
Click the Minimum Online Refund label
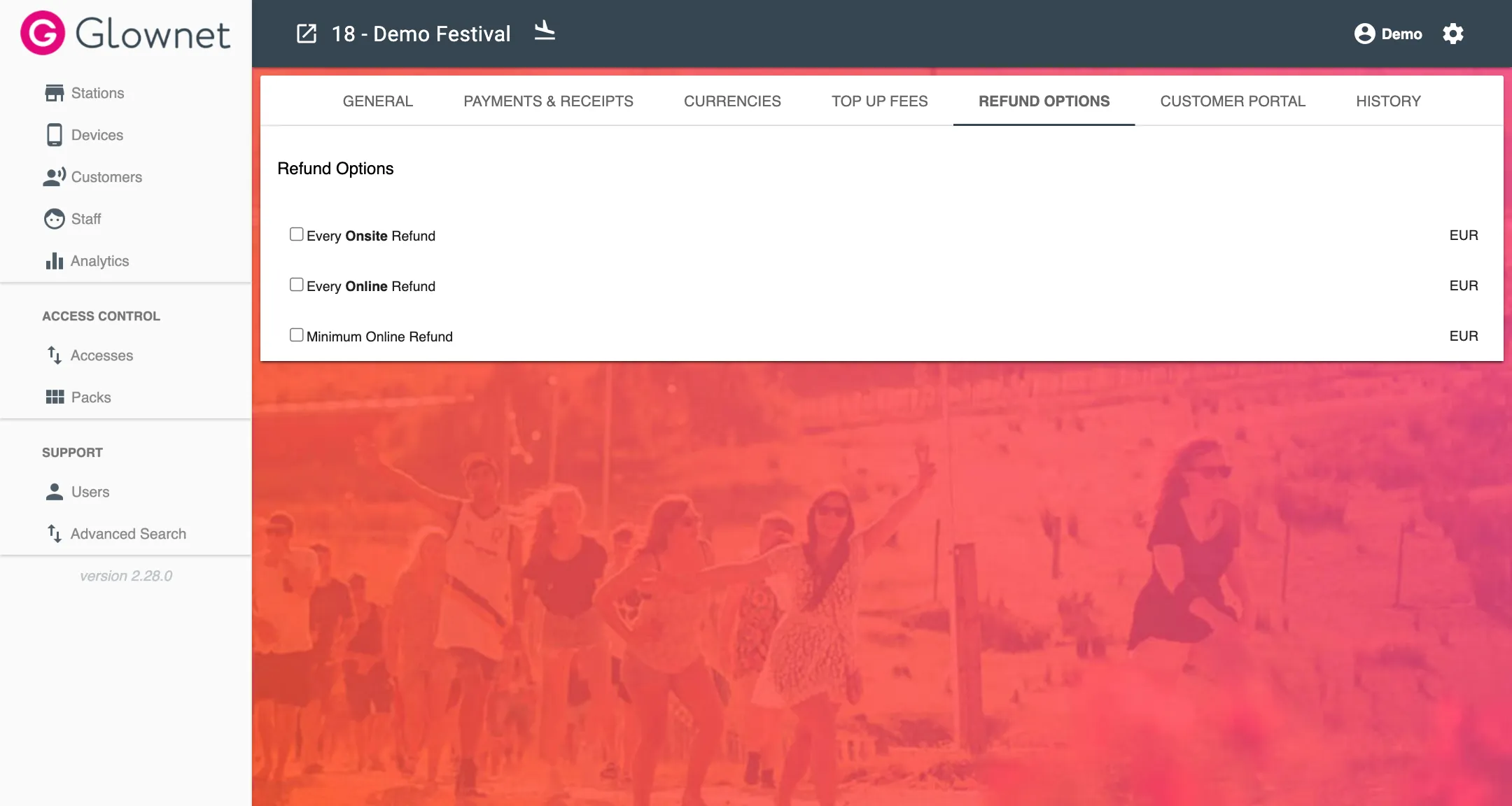379,337
